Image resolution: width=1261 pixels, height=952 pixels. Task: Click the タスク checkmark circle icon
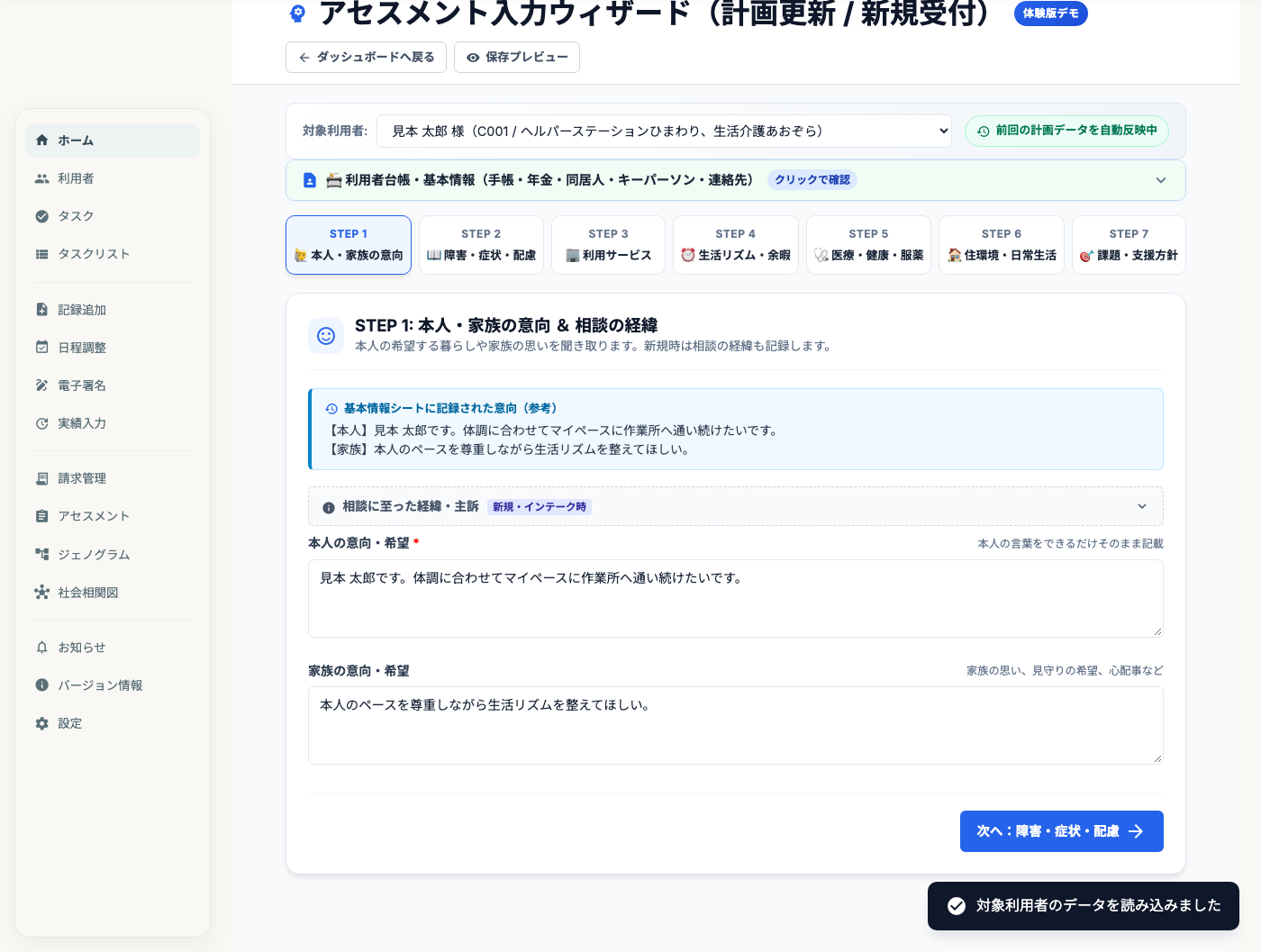pos(41,216)
